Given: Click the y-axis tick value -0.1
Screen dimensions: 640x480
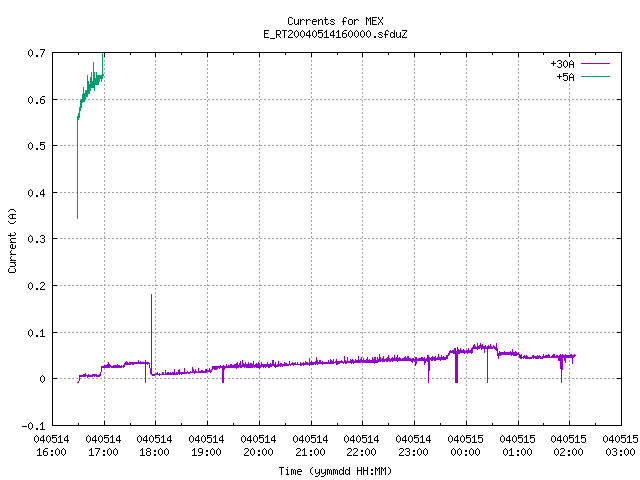Looking at the screenshot, I should (x=33, y=426).
